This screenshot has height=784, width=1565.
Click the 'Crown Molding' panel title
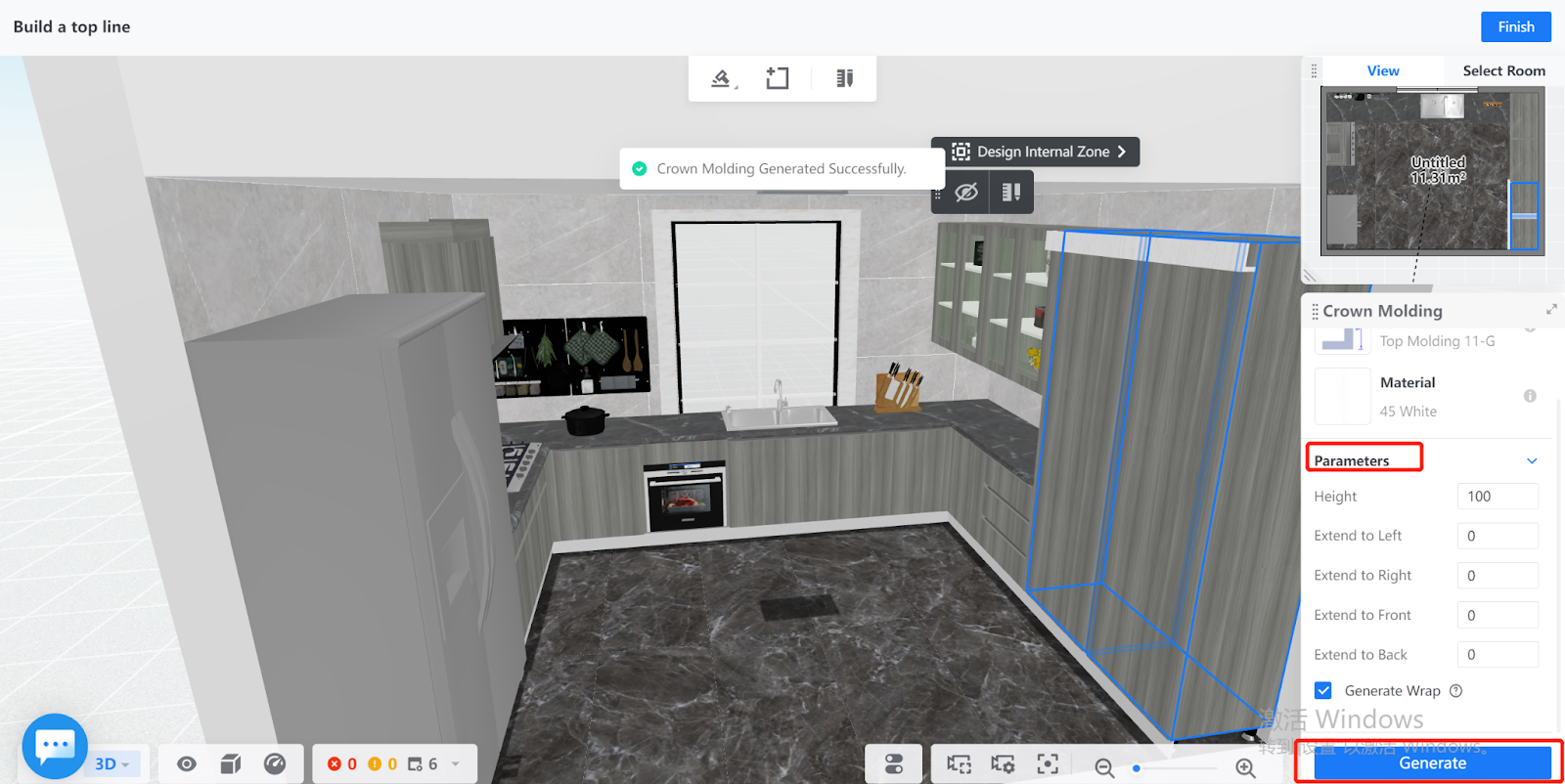pyautogui.click(x=1383, y=311)
